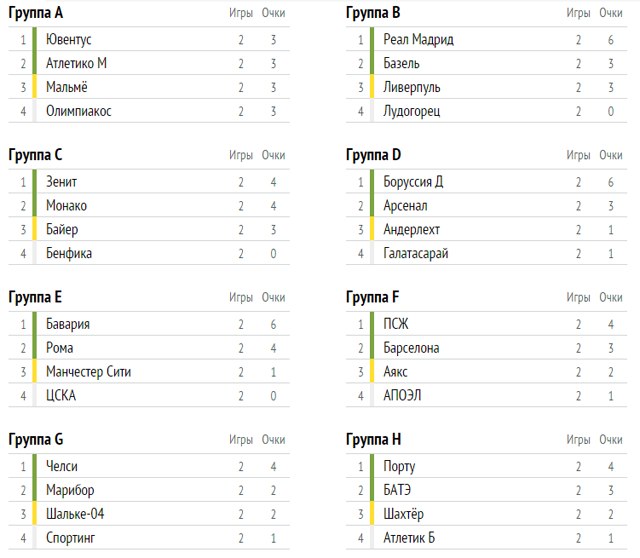This screenshot has height=558, width=640.
Task: Click Атлетико М team name
Action: coord(76,63)
